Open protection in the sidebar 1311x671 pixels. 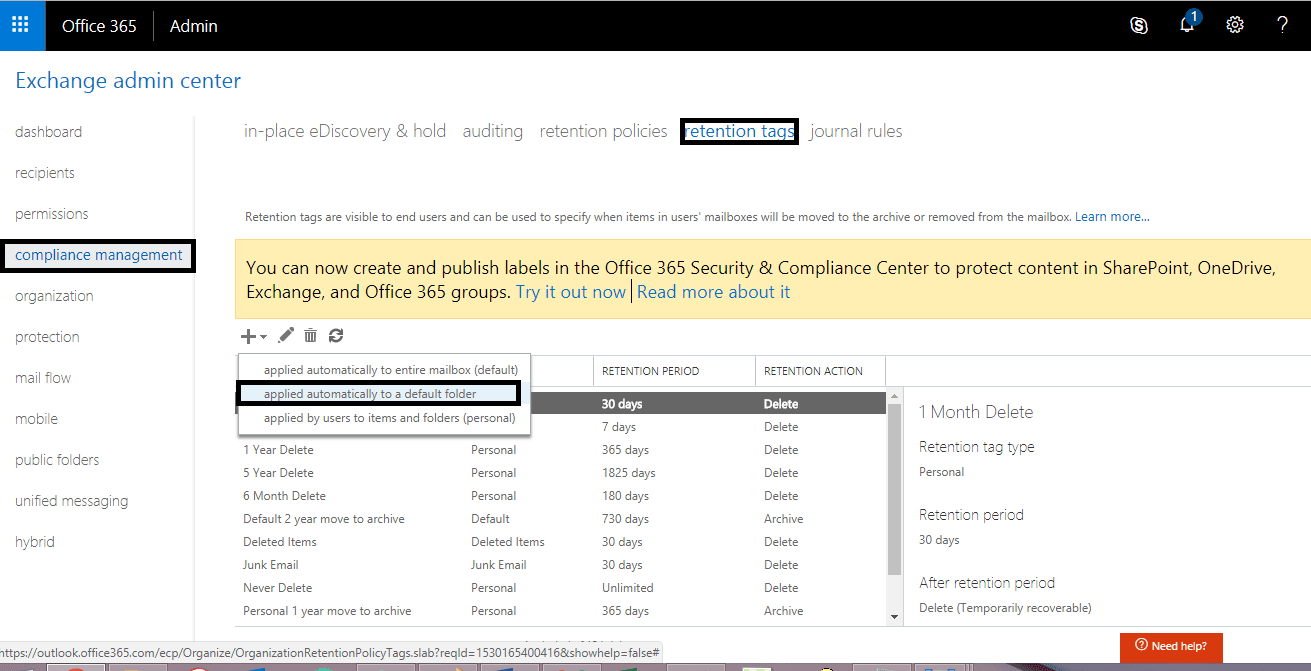click(x=47, y=337)
